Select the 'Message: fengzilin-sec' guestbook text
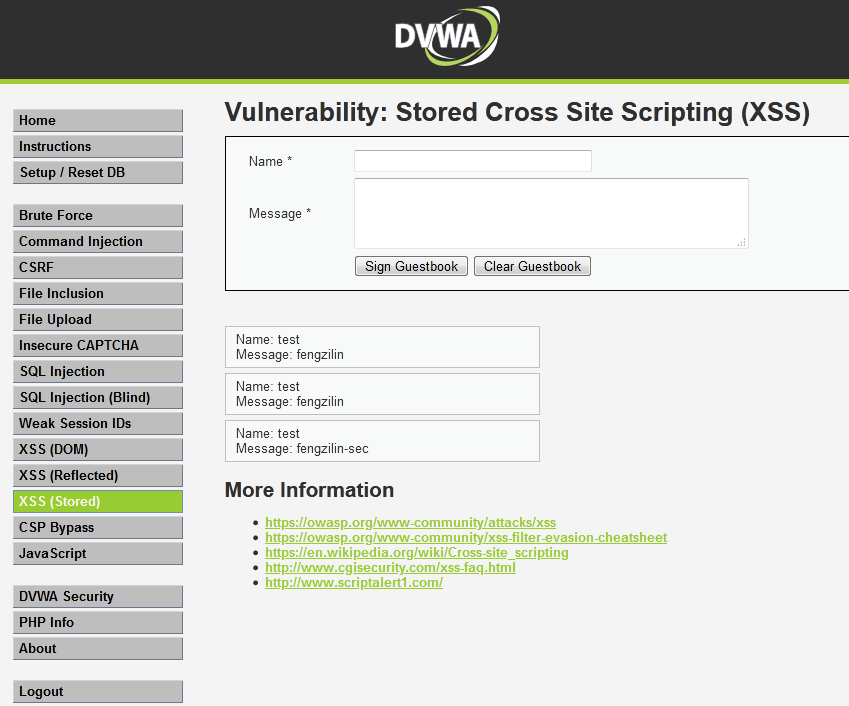Screen dimensions: 849x706 (x=302, y=449)
